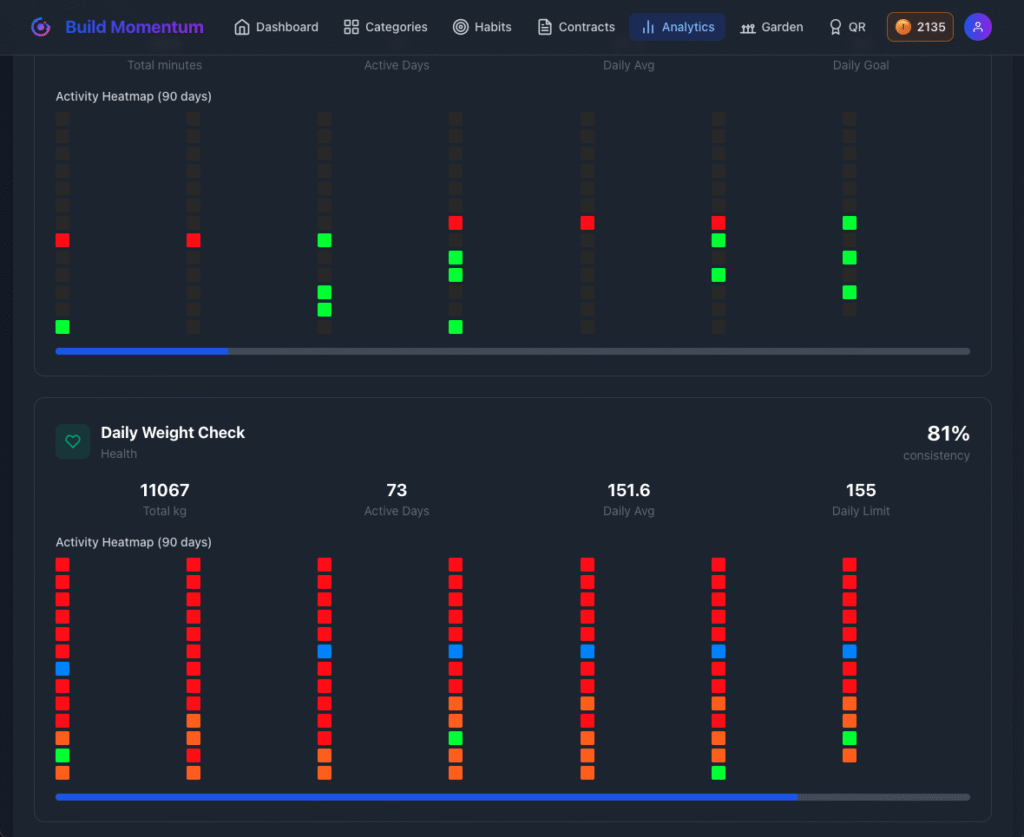Click the Categories grid icon

pos(351,27)
